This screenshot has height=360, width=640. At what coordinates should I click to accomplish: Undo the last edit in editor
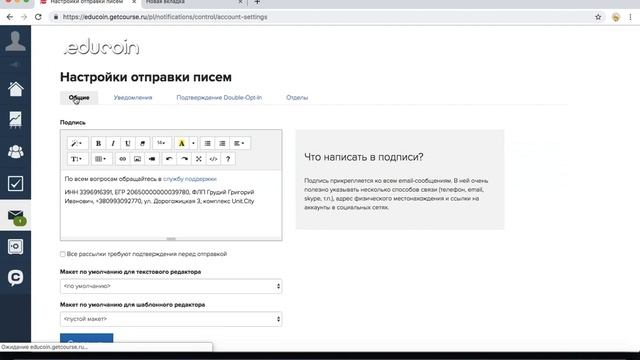(x=169, y=159)
